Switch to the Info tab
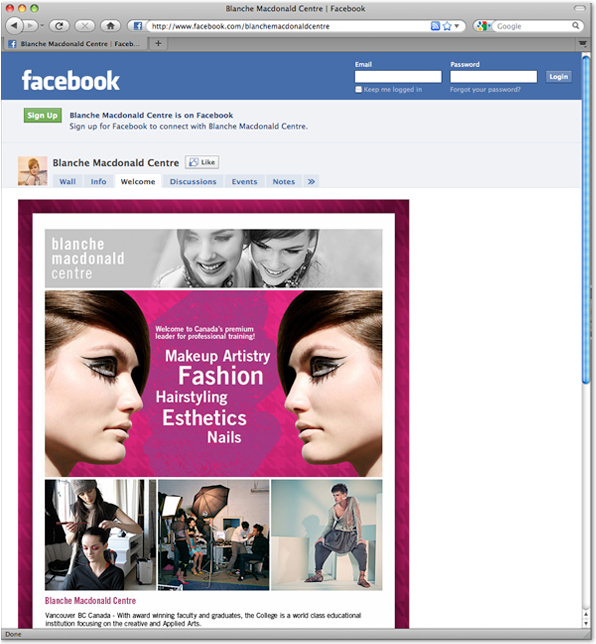Image resolution: width=596 pixels, height=644 pixels. coord(98,182)
